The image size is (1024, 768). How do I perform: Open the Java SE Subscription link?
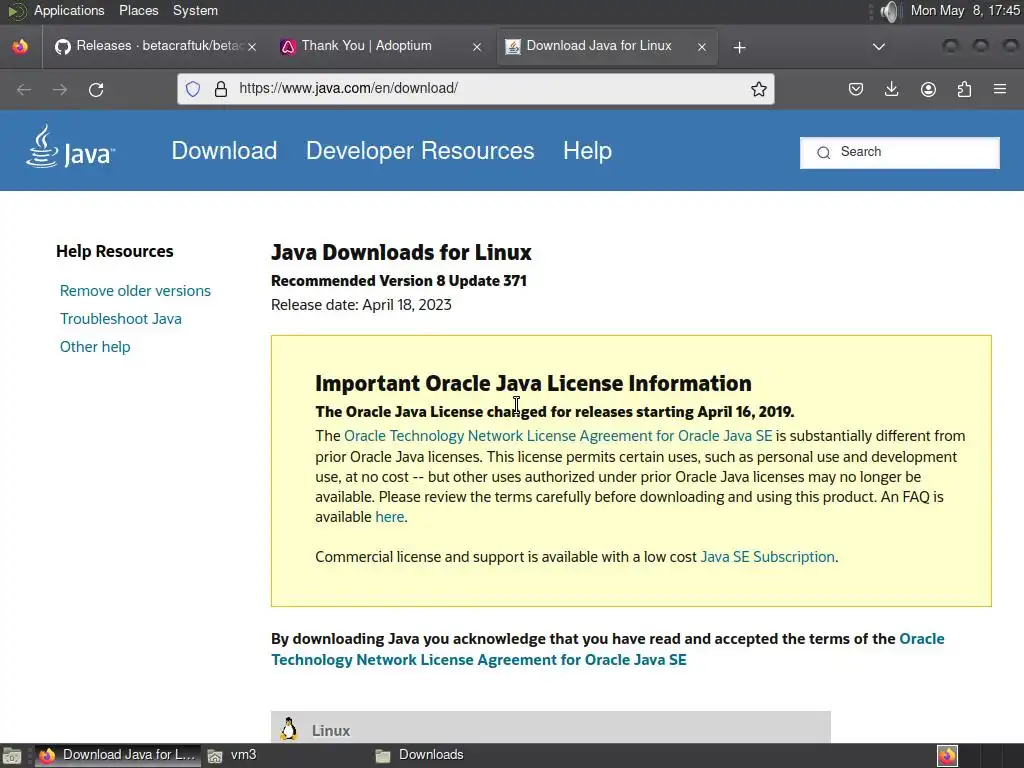click(767, 557)
